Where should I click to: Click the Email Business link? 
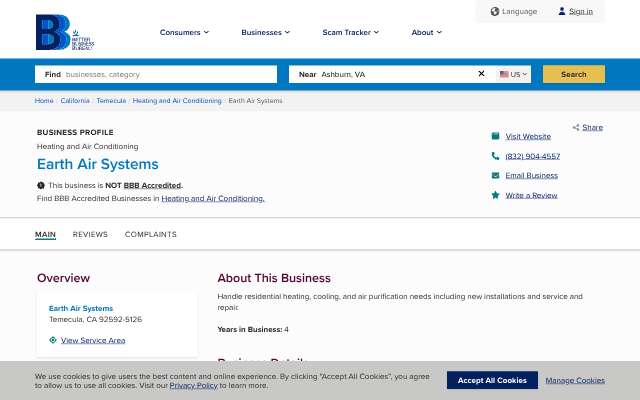pos(531,176)
